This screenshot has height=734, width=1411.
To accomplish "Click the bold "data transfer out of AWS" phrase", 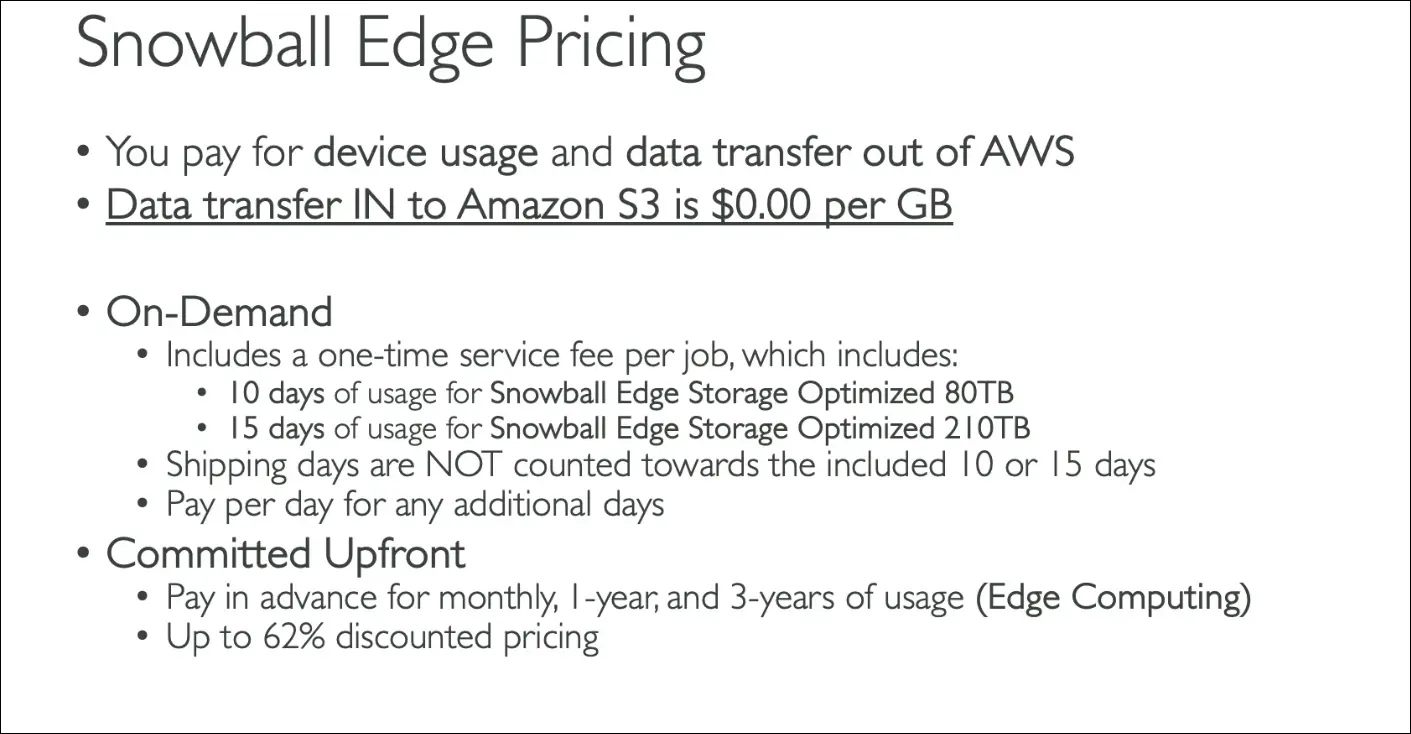I will click(x=849, y=152).
